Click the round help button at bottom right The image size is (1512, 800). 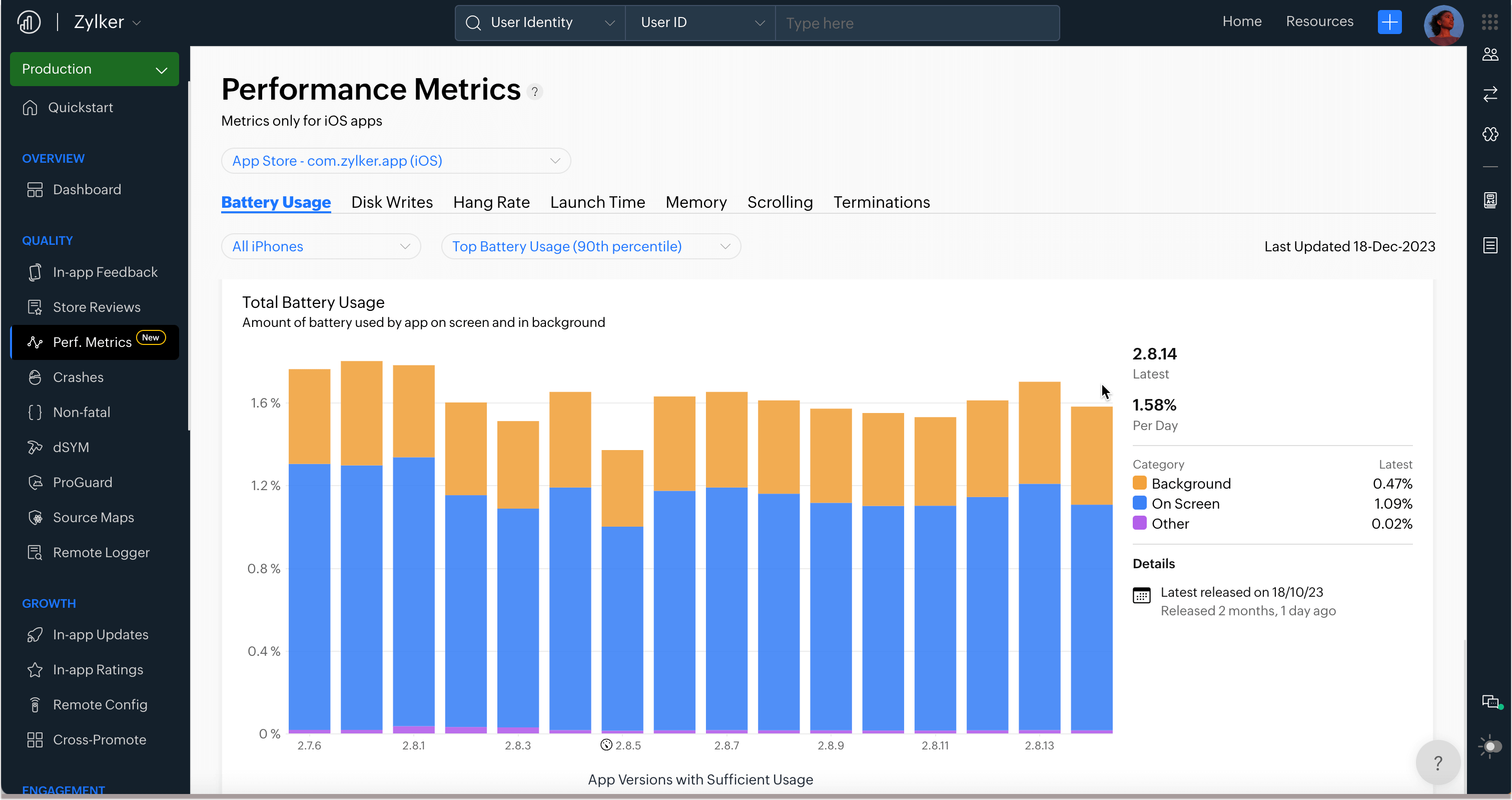(1437, 762)
